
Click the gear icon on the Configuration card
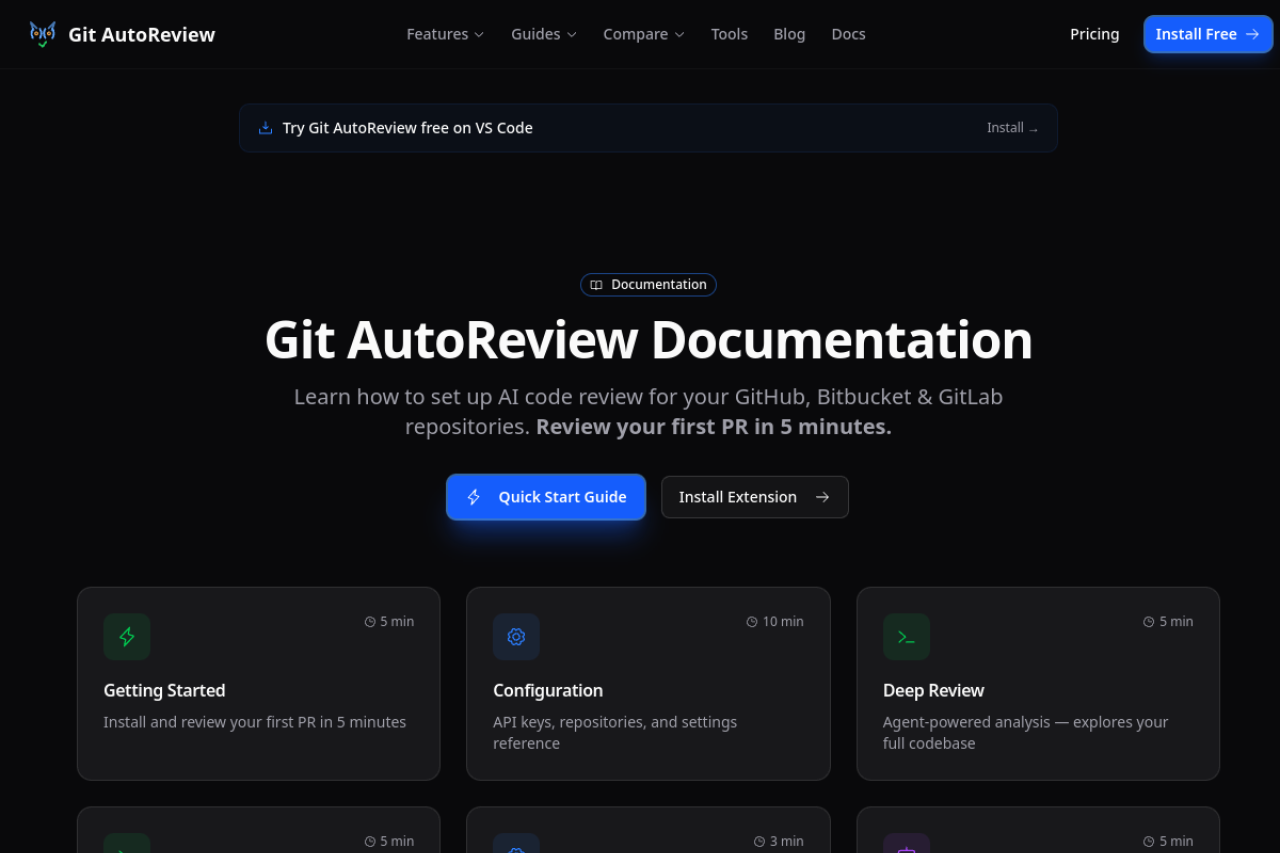coord(516,636)
